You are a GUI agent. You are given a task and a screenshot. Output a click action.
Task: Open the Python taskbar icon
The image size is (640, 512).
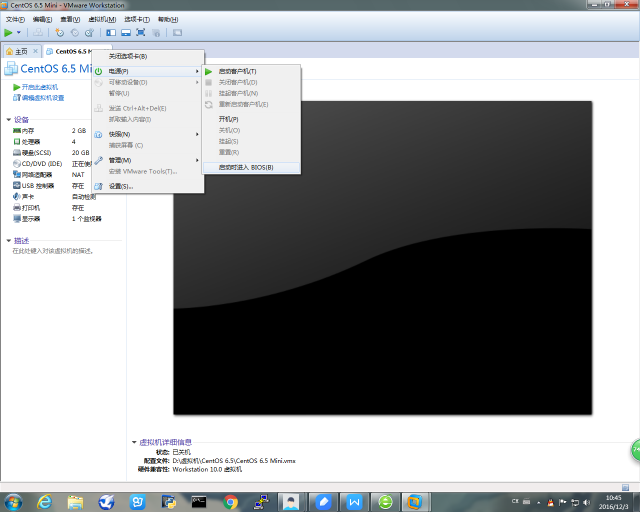pos(168,502)
